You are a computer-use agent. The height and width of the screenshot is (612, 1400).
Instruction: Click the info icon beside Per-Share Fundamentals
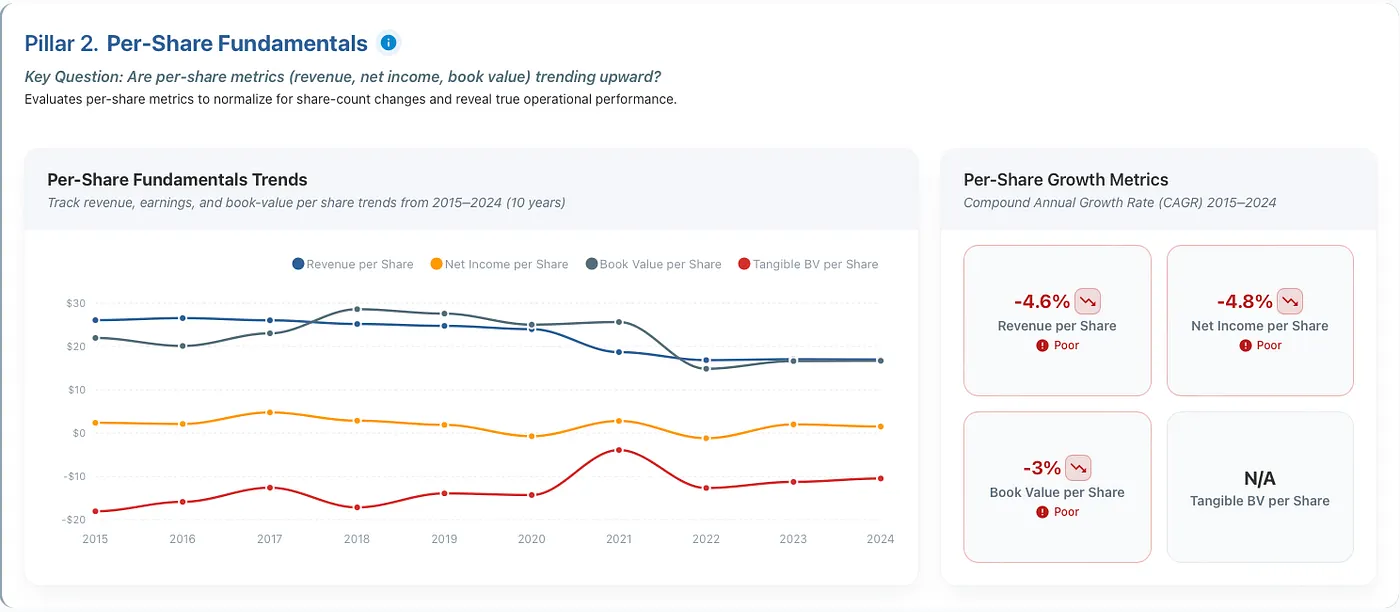pyautogui.click(x=389, y=43)
